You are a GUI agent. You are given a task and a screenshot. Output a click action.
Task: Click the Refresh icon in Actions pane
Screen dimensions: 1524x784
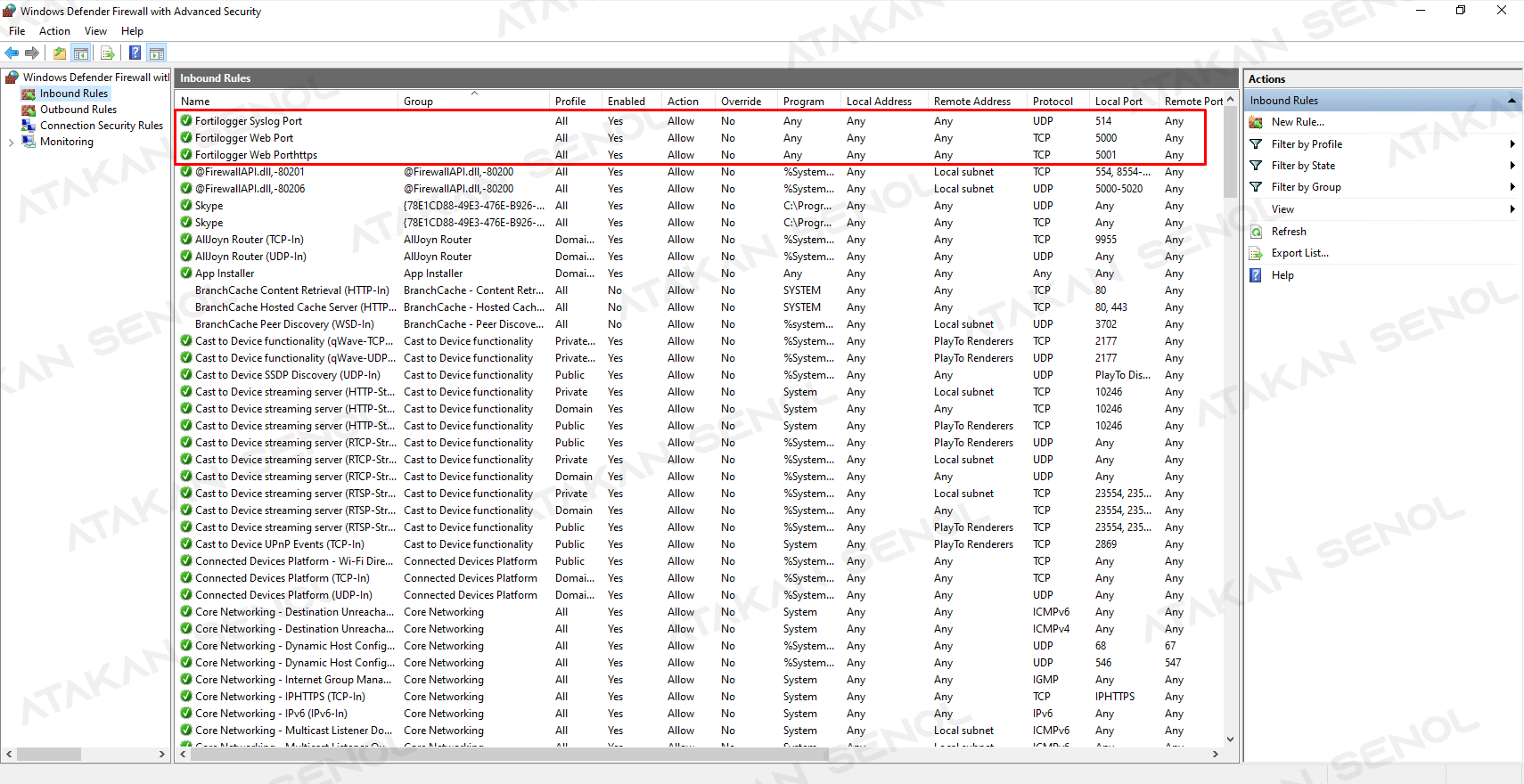pos(1256,232)
